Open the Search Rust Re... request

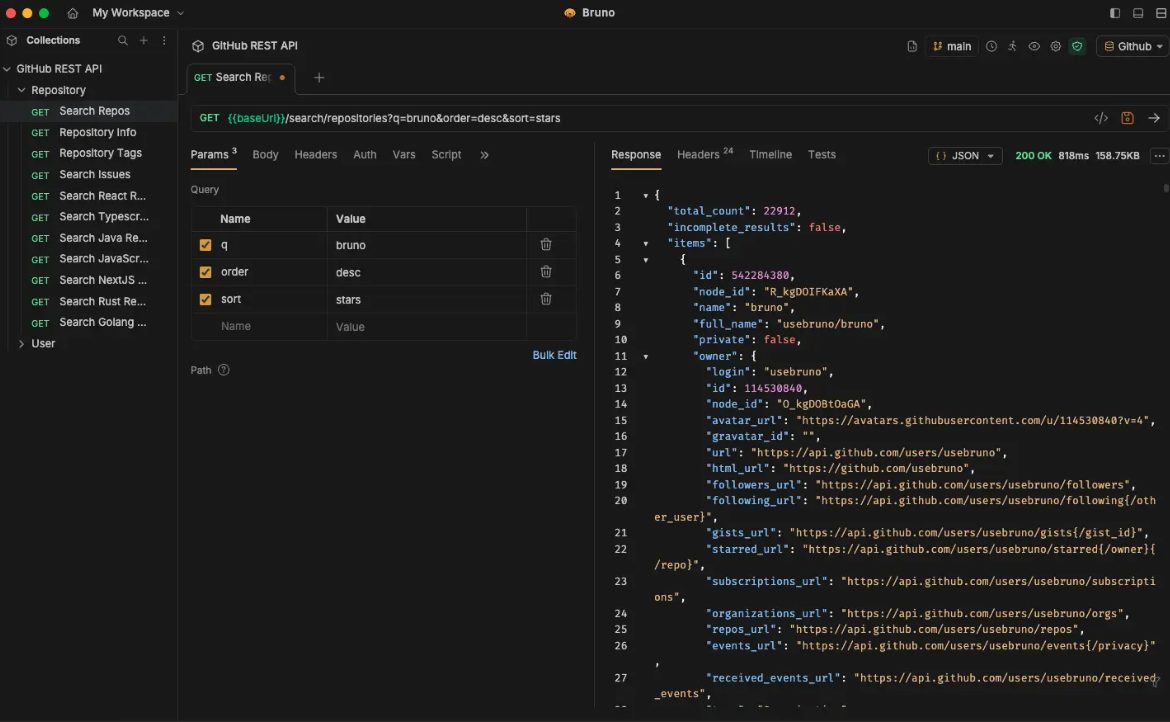coord(89,301)
